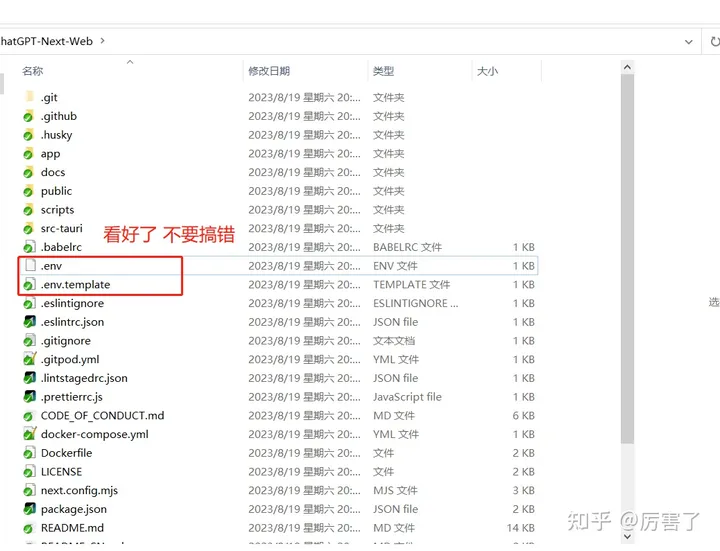Select the Dockerfile file icon
The height and width of the screenshot is (551, 720).
point(29,453)
